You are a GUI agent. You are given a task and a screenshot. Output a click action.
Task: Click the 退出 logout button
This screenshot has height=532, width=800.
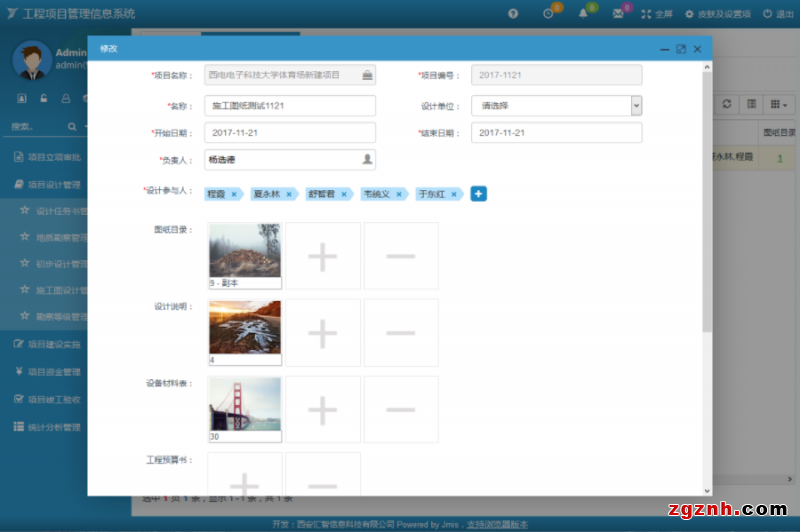pos(778,14)
